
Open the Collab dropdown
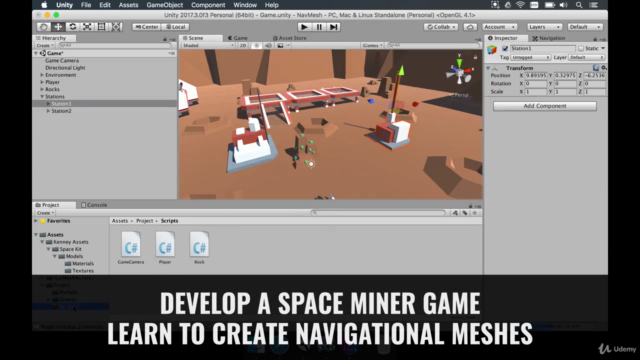[441, 27]
